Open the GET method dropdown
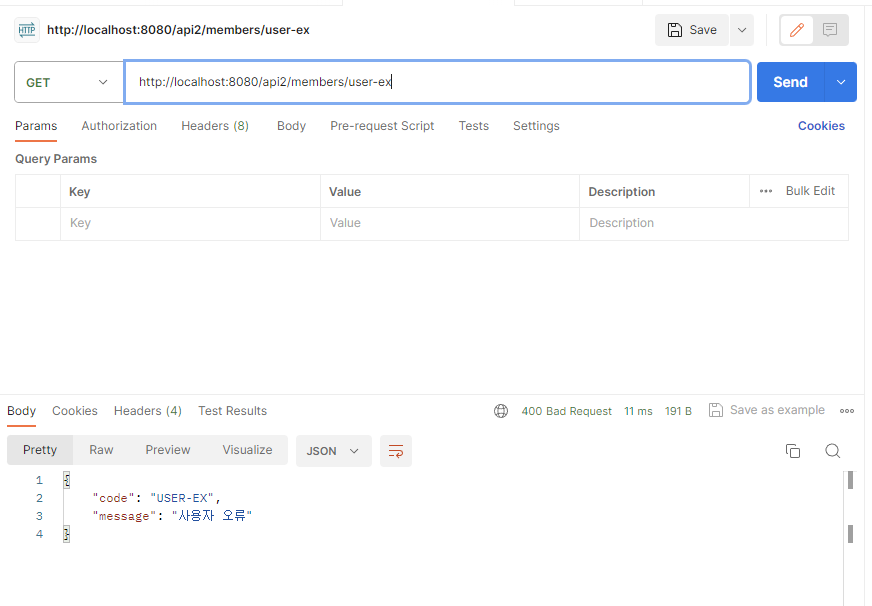 coord(68,82)
